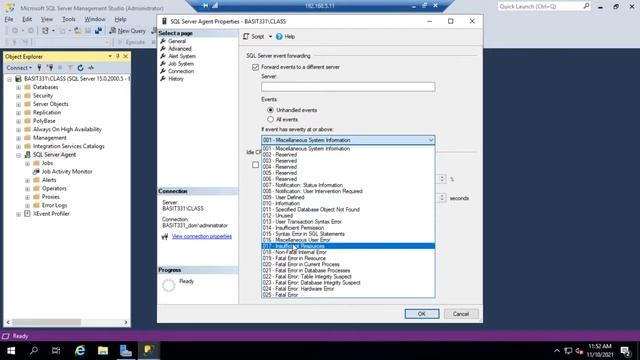Open the Window menu
Screen dimensions: 640x360
point(95,19)
